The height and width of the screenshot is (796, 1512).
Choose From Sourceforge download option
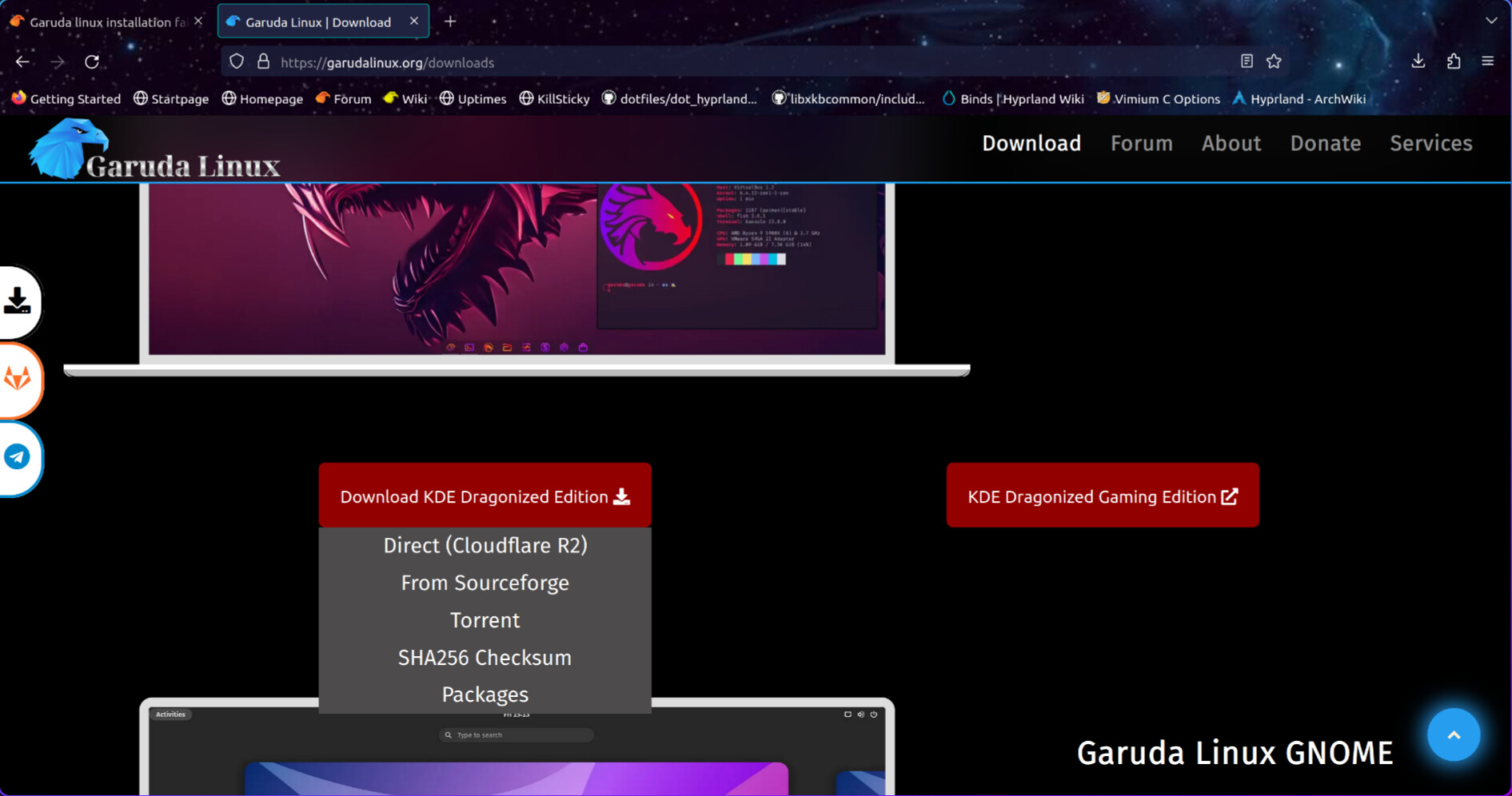point(485,583)
